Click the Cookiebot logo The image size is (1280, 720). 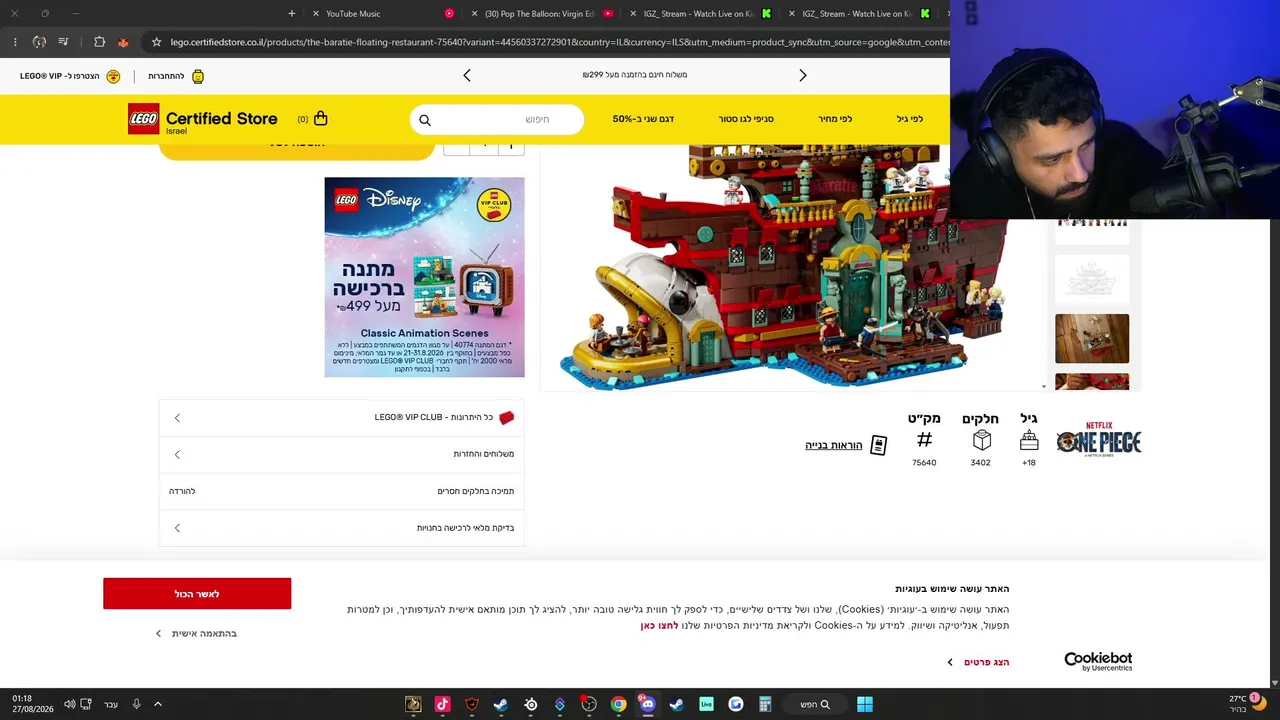pos(1098,661)
